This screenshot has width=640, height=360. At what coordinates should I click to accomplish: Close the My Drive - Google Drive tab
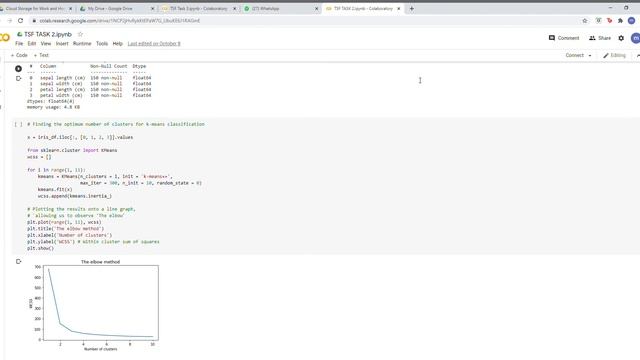(153, 9)
